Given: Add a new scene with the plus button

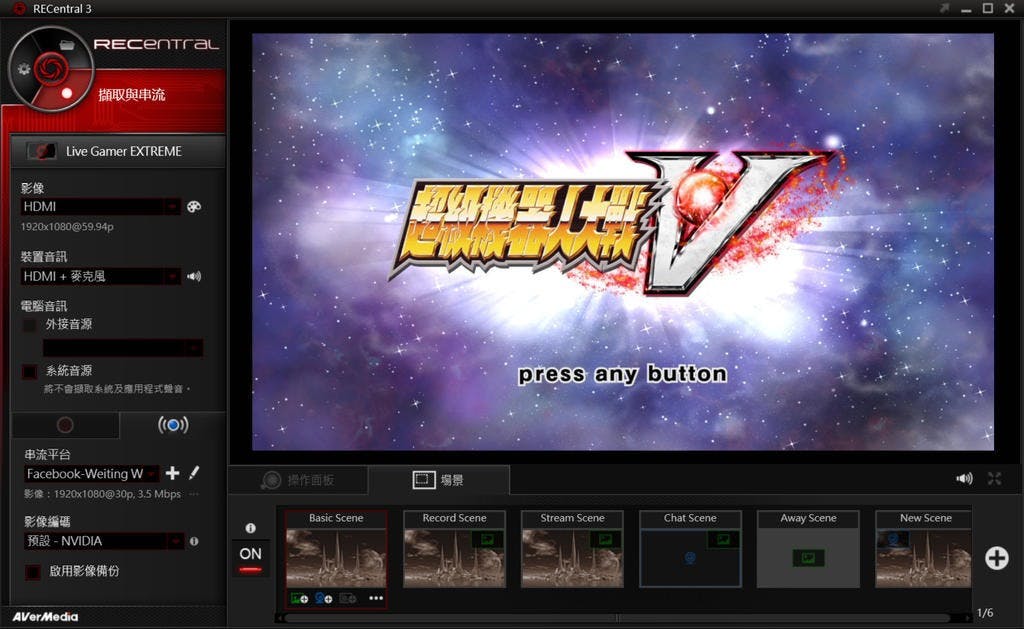Looking at the screenshot, I should tap(997, 558).
